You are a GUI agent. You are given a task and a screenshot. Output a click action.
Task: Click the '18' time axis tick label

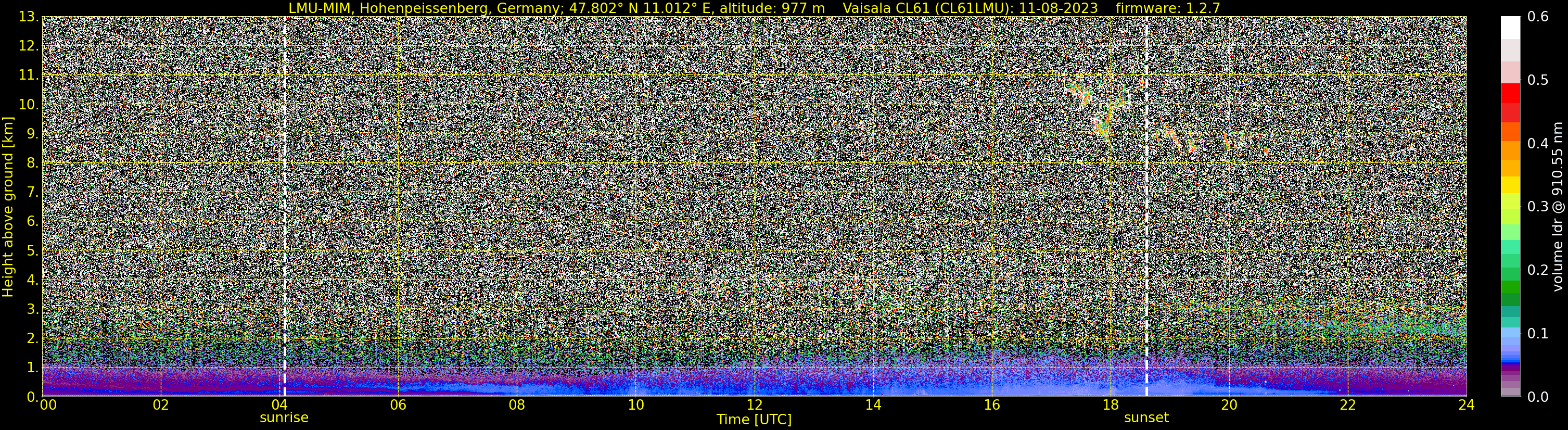pos(1110,405)
